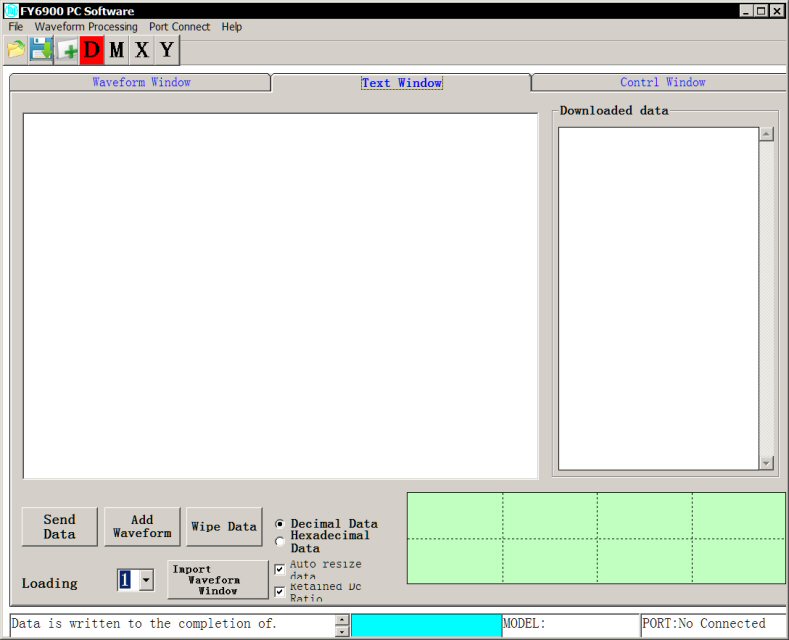Open the Waveform Processing menu
Image resolution: width=789 pixels, height=640 pixels.
86,27
